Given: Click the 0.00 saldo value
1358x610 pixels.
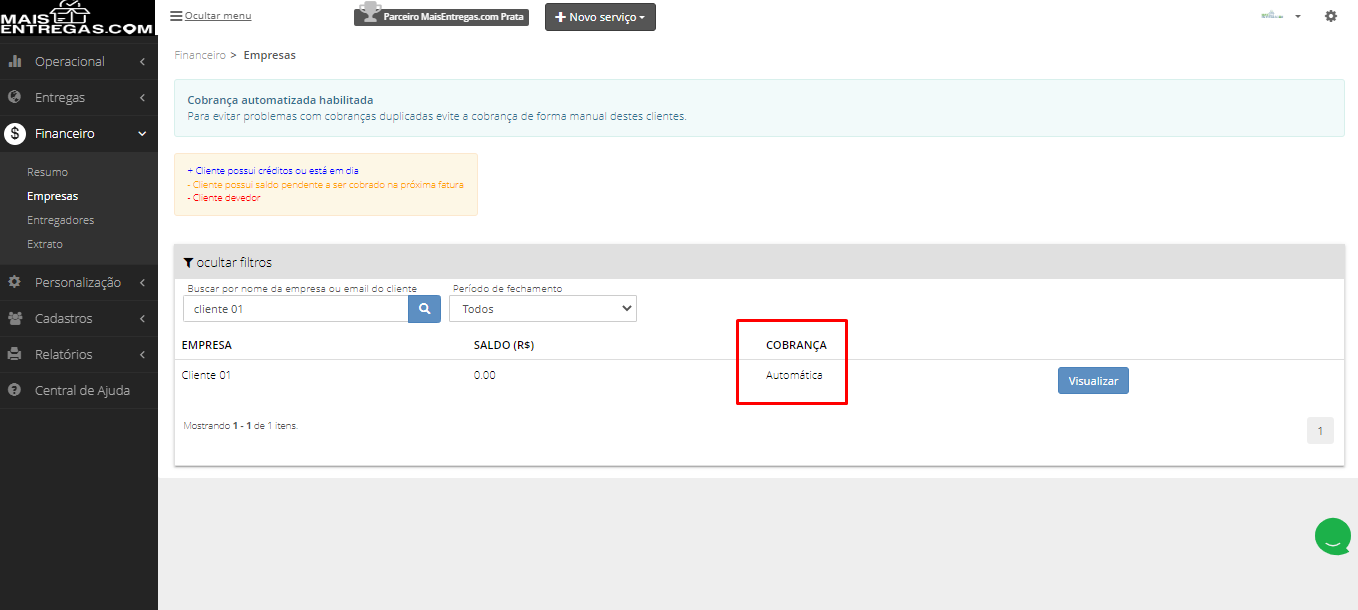Looking at the screenshot, I should point(484,375).
